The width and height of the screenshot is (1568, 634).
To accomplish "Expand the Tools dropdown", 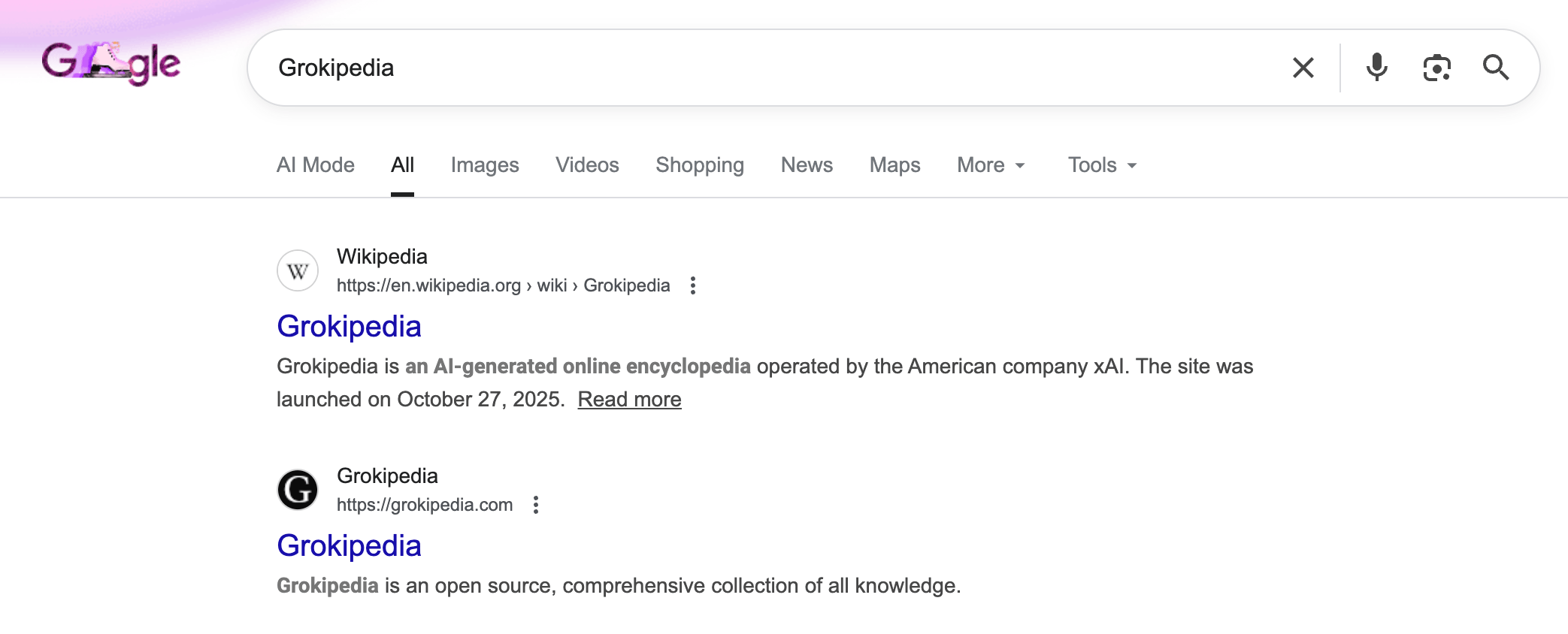I will point(1102,165).
